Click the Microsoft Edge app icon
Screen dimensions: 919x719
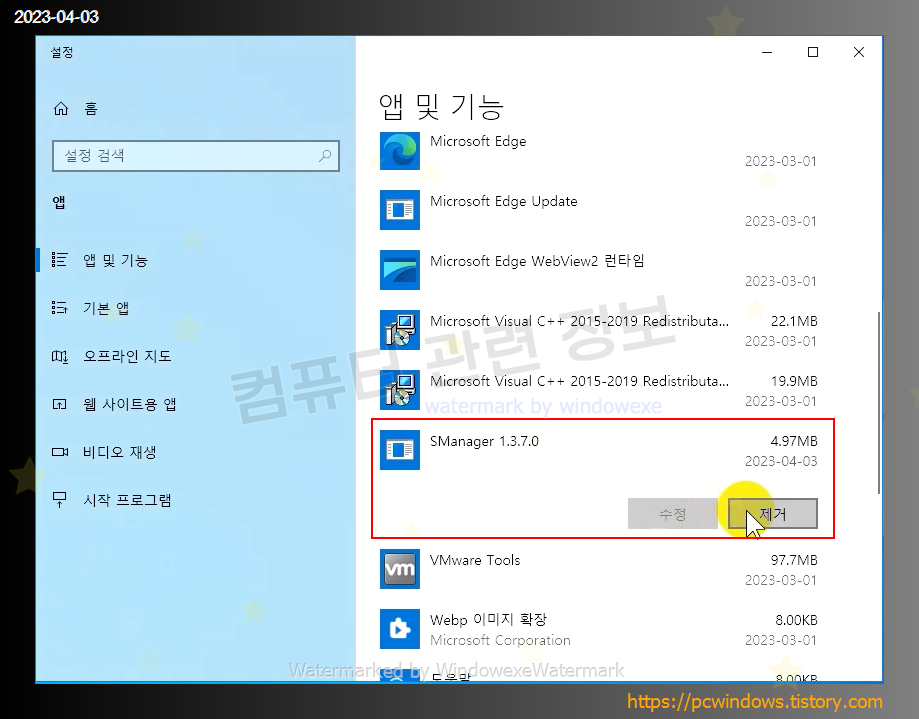pyautogui.click(x=400, y=151)
